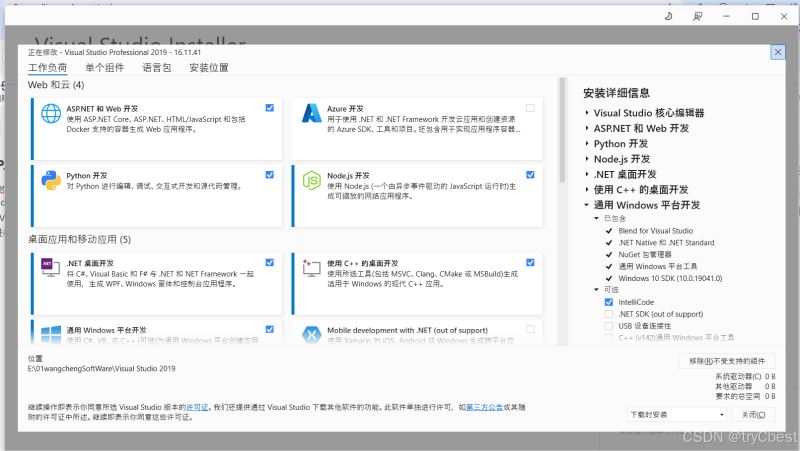The width and height of the screenshot is (800, 451).
Task: Maximize the Visual Studio Installer window
Action: [x=755, y=16]
